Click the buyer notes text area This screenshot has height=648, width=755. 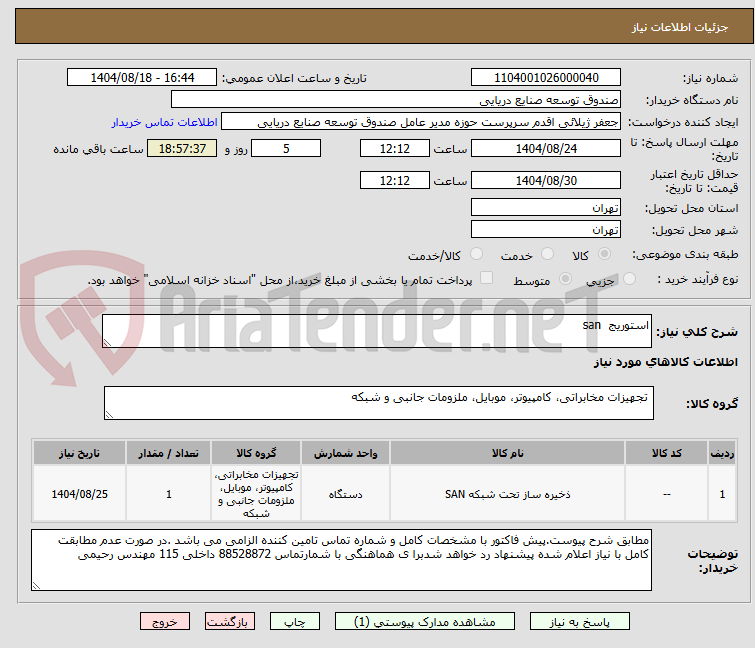tap(341, 560)
